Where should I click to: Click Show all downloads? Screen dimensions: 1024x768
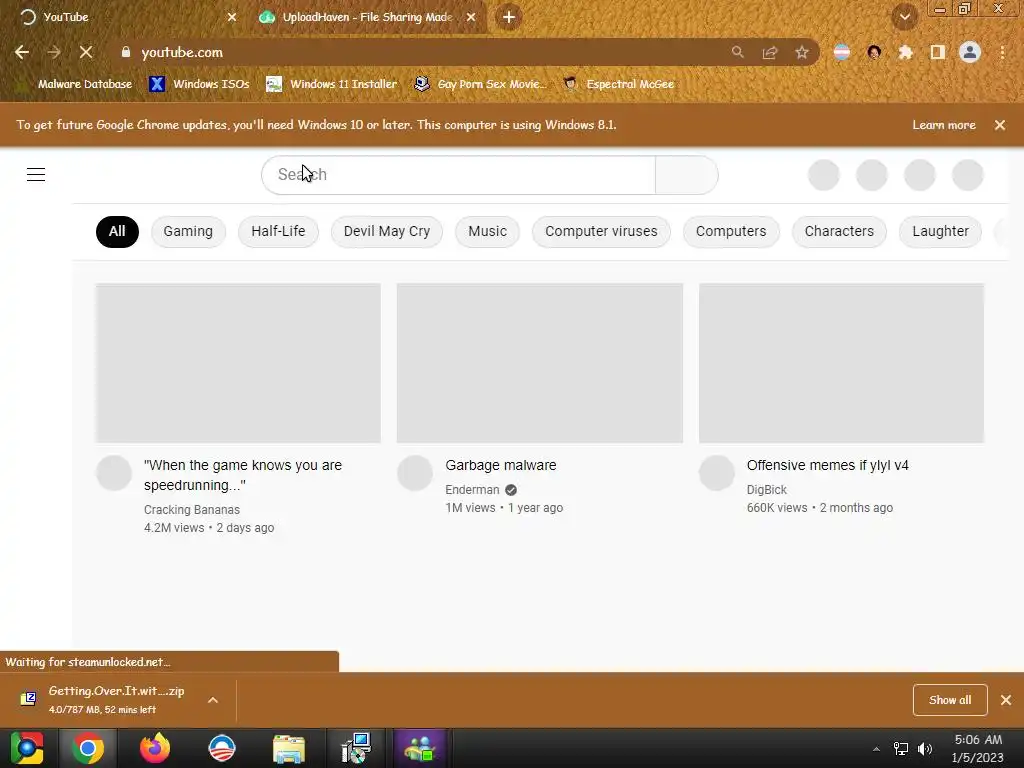tap(950, 700)
